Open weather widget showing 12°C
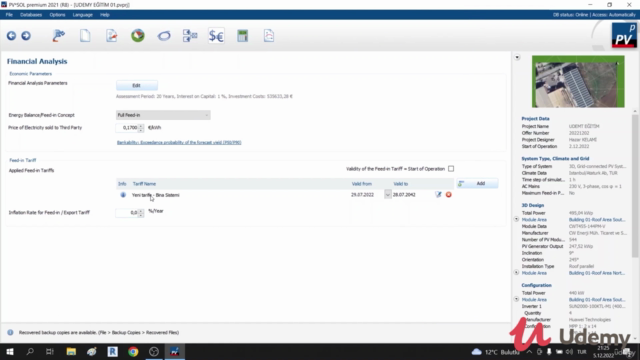 (496, 352)
